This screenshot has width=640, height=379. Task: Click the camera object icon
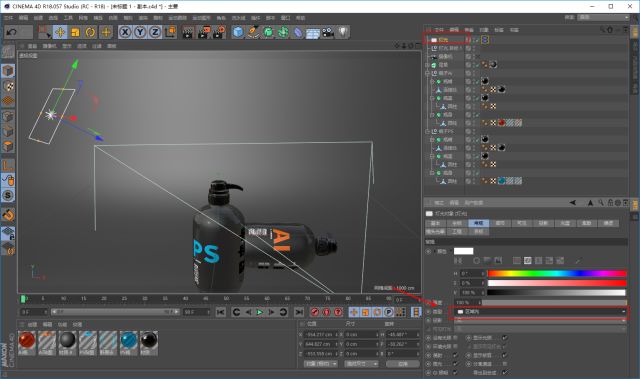pos(328,32)
